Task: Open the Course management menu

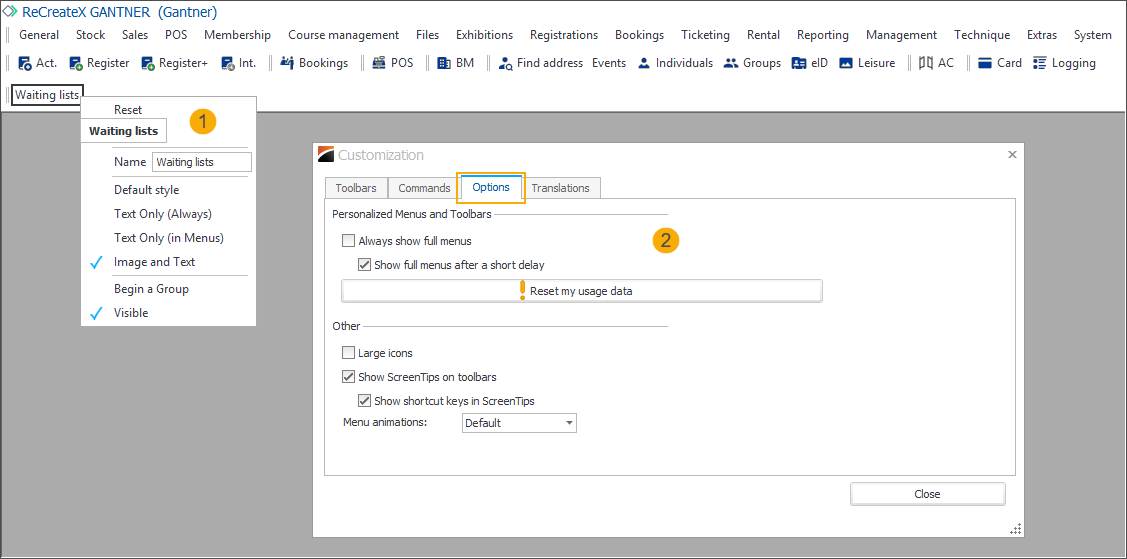Action: click(344, 34)
